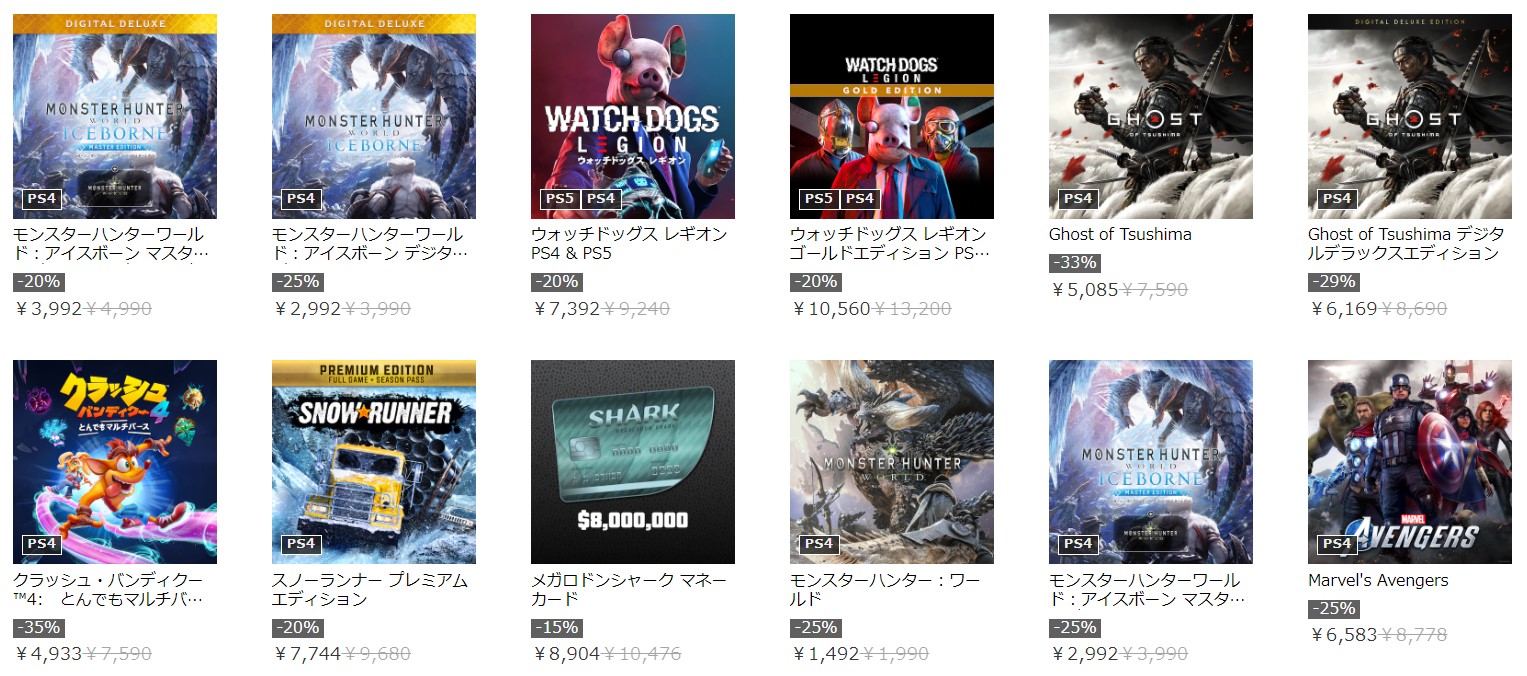Open the Watch Dogs Legion PS4 & PS5 cover
Image resolution: width=1527 pixels, height=676 pixels.
coord(632,116)
